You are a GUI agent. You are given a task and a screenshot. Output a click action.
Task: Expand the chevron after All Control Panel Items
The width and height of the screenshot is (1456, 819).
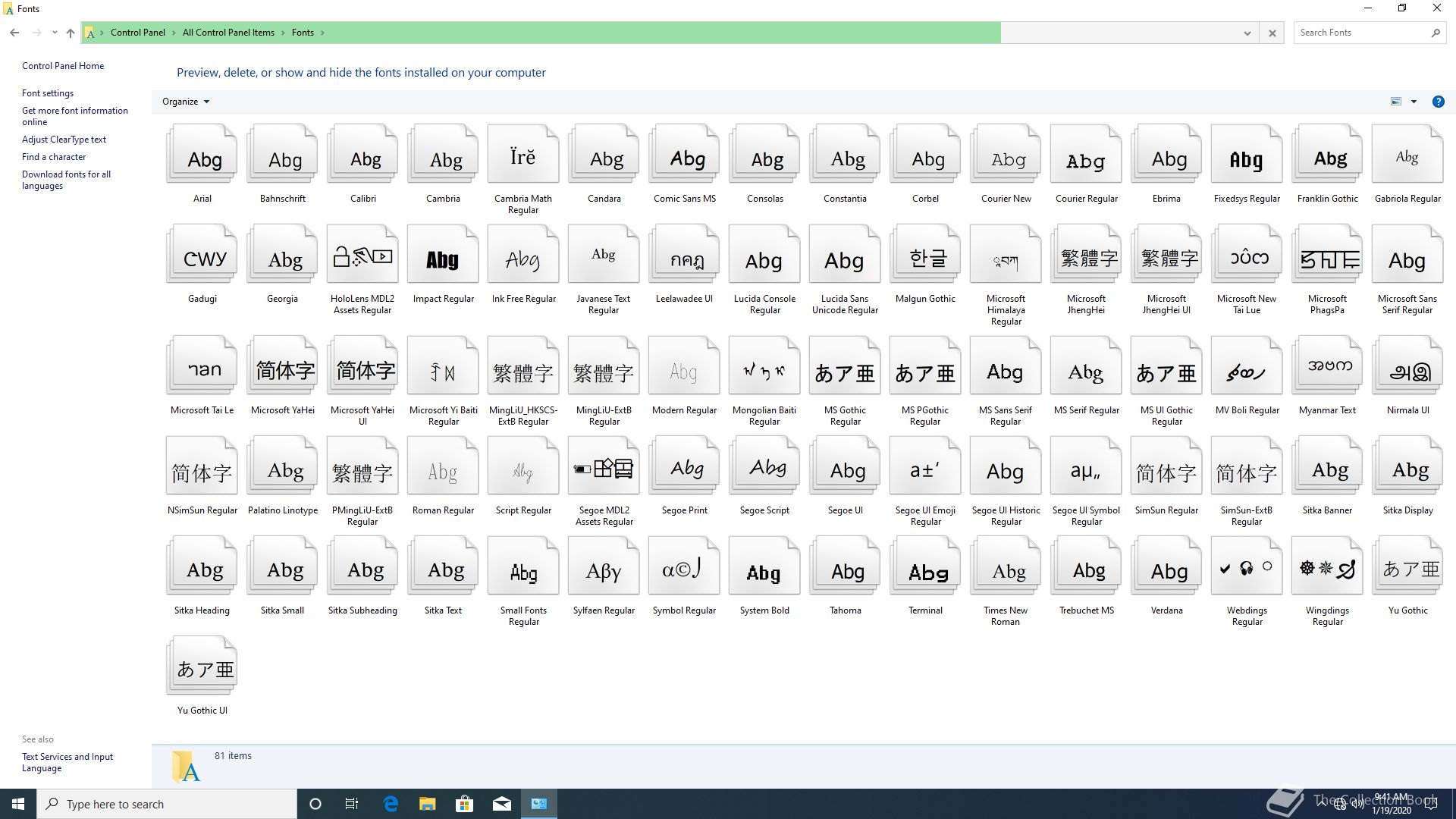[283, 33]
